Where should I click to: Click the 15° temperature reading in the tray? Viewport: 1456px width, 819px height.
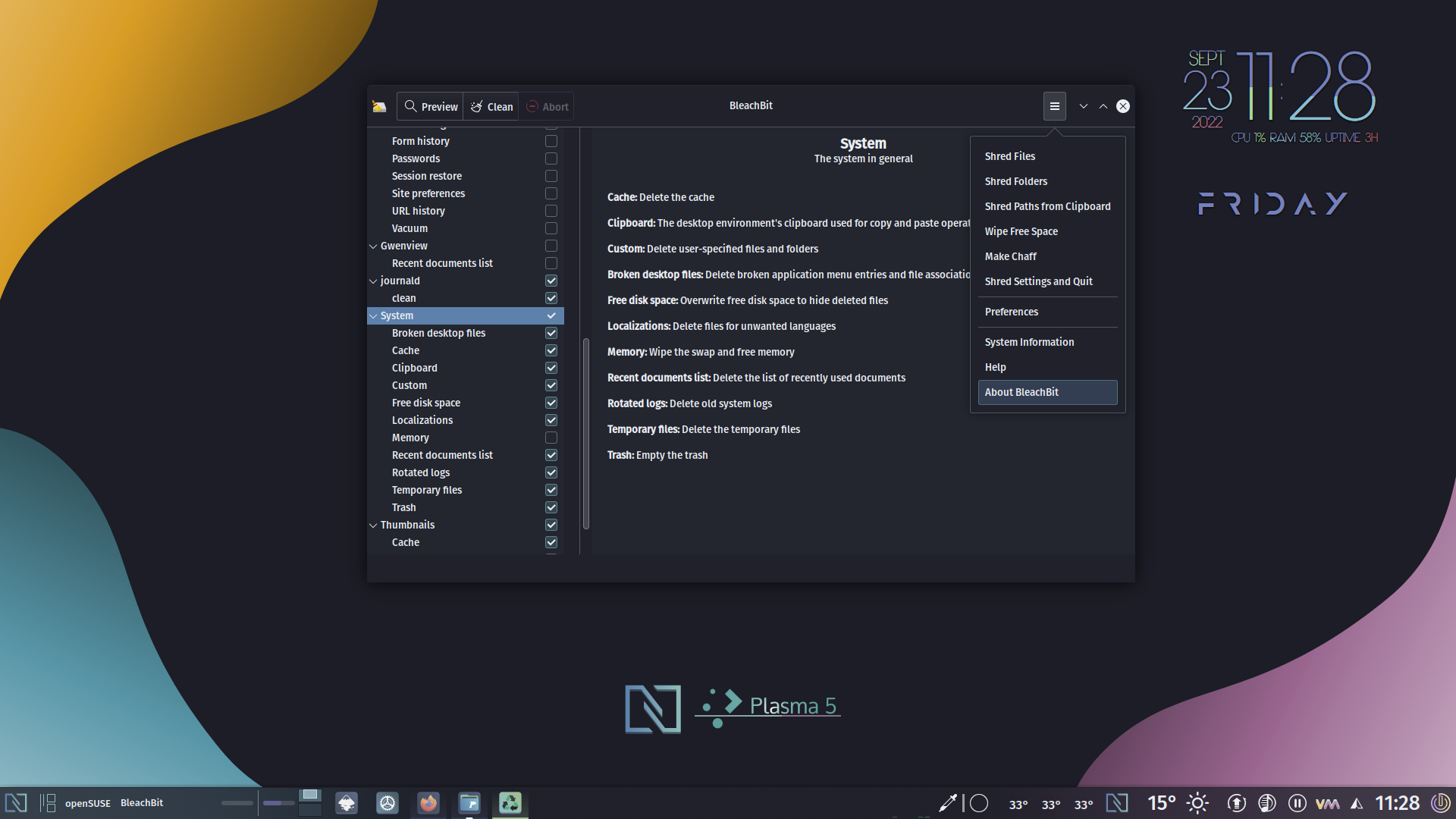point(1161,803)
